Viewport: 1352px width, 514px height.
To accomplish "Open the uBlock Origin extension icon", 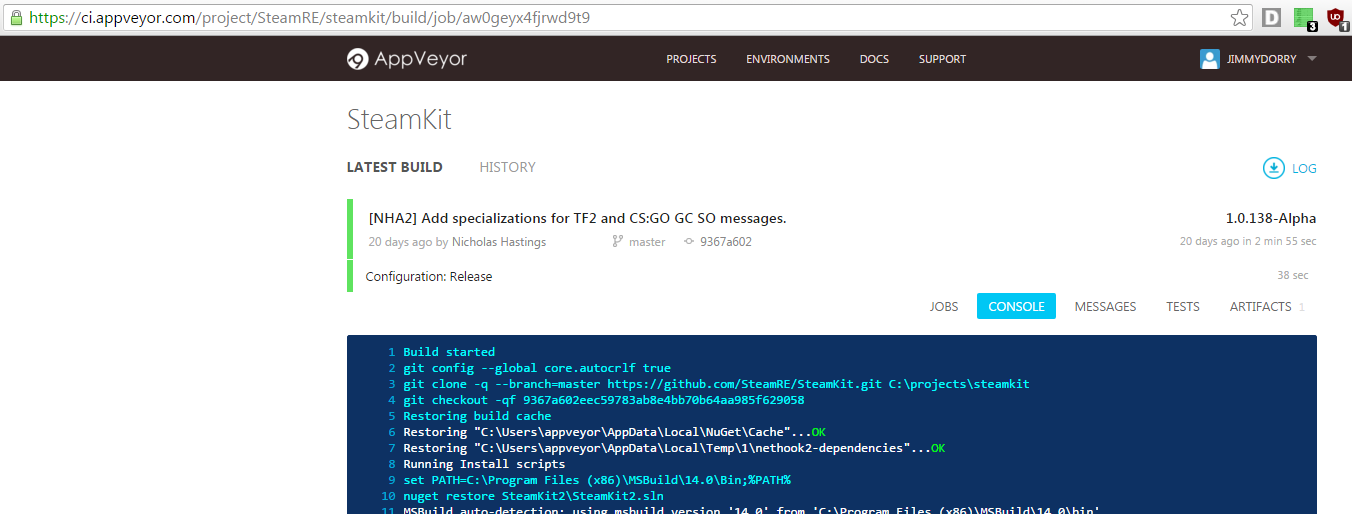I will pyautogui.click(x=1336, y=18).
